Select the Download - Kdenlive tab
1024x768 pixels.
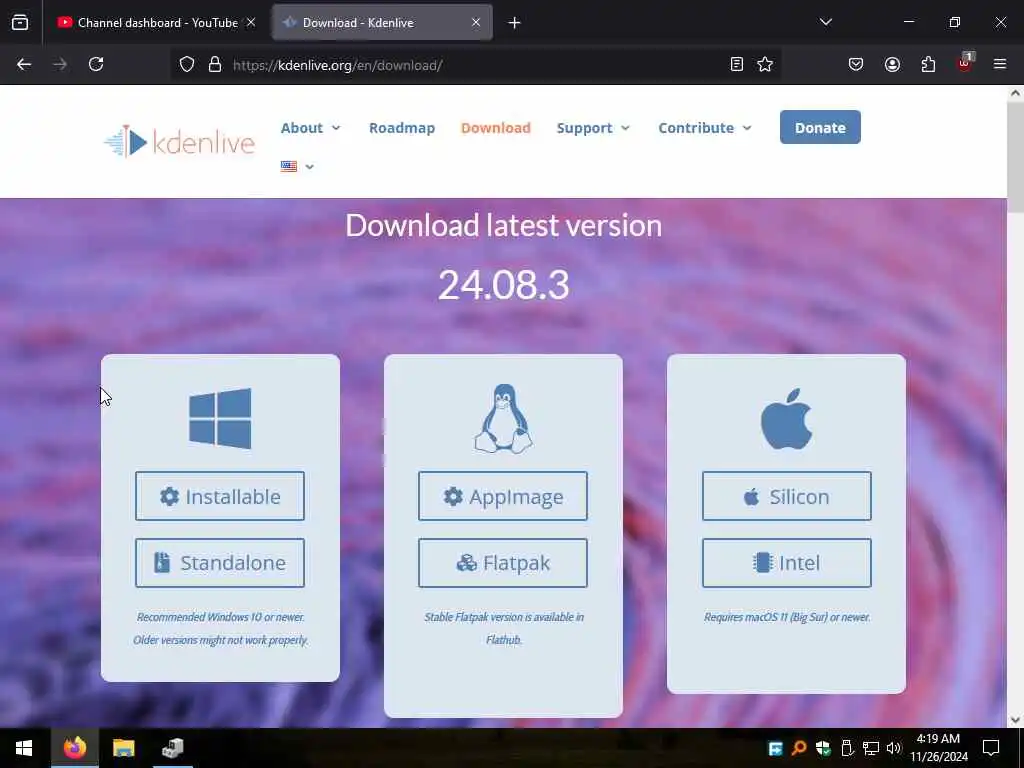pos(382,23)
